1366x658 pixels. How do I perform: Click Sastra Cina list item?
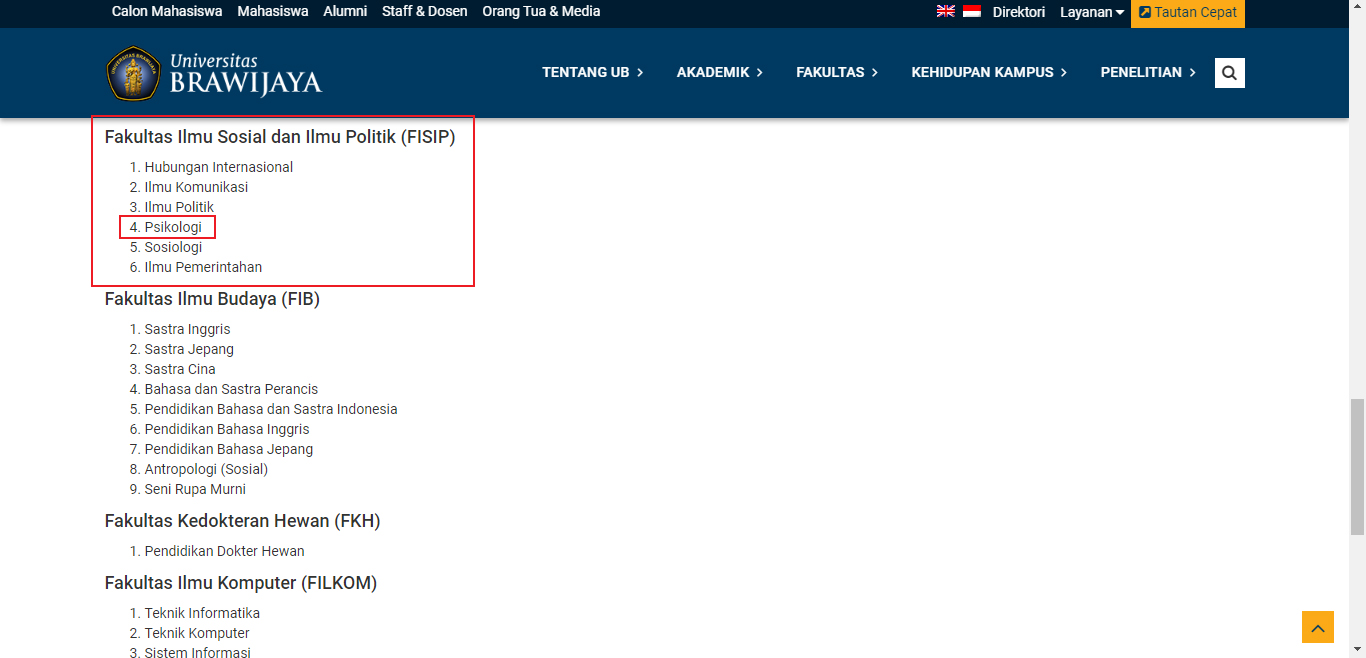(180, 369)
